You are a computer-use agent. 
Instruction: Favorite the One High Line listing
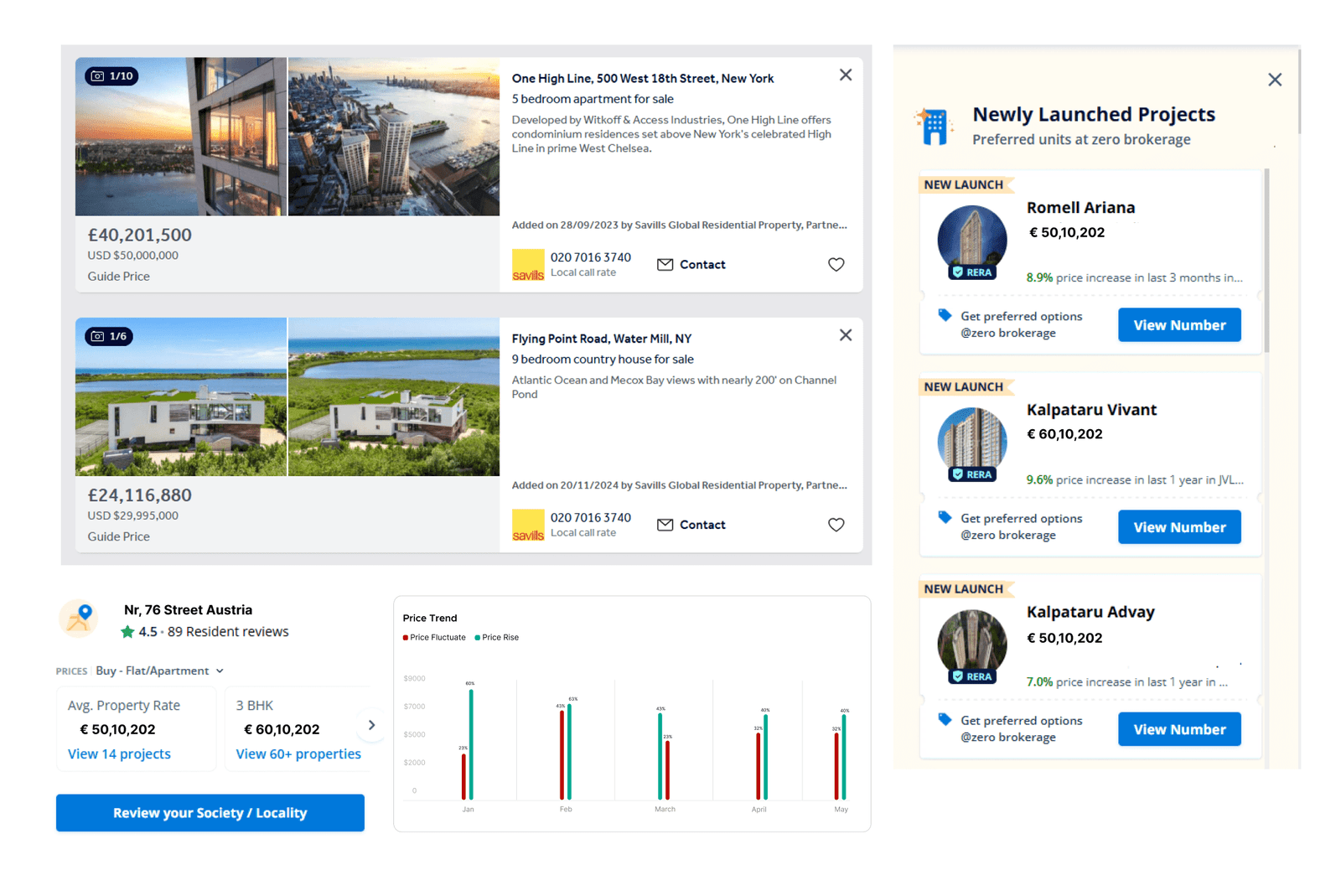[x=836, y=264]
